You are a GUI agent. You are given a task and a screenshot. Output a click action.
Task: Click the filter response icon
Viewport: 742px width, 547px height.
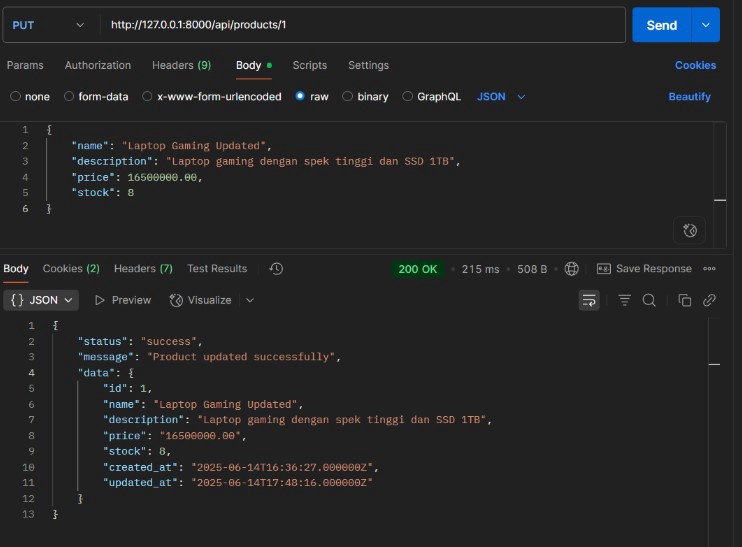pyautogui.click(x=624, y=300)
